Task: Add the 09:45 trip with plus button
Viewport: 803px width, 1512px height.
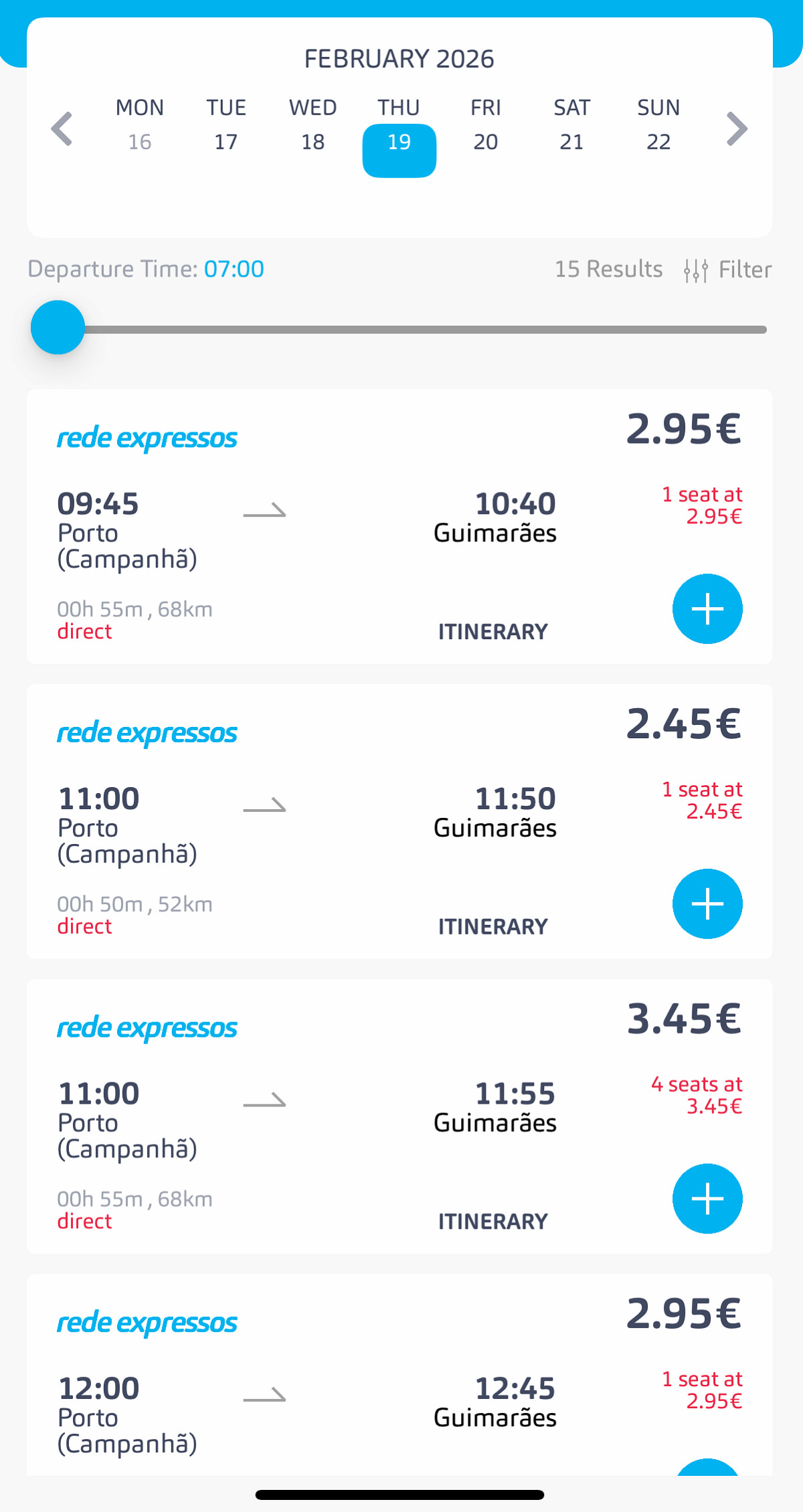Action: [x=707, y=609]
